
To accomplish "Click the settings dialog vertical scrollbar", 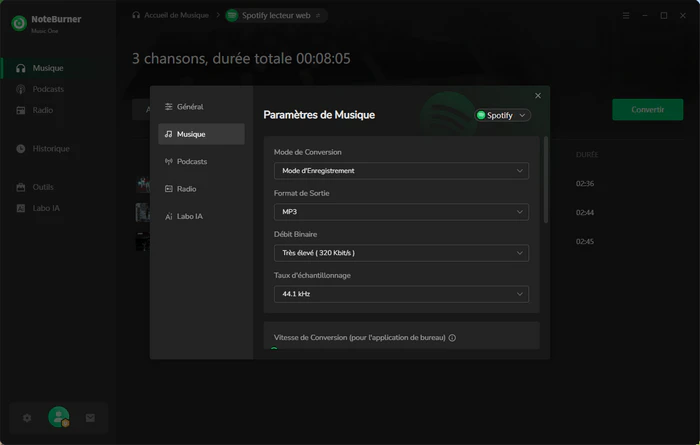I will coord(546,179).
